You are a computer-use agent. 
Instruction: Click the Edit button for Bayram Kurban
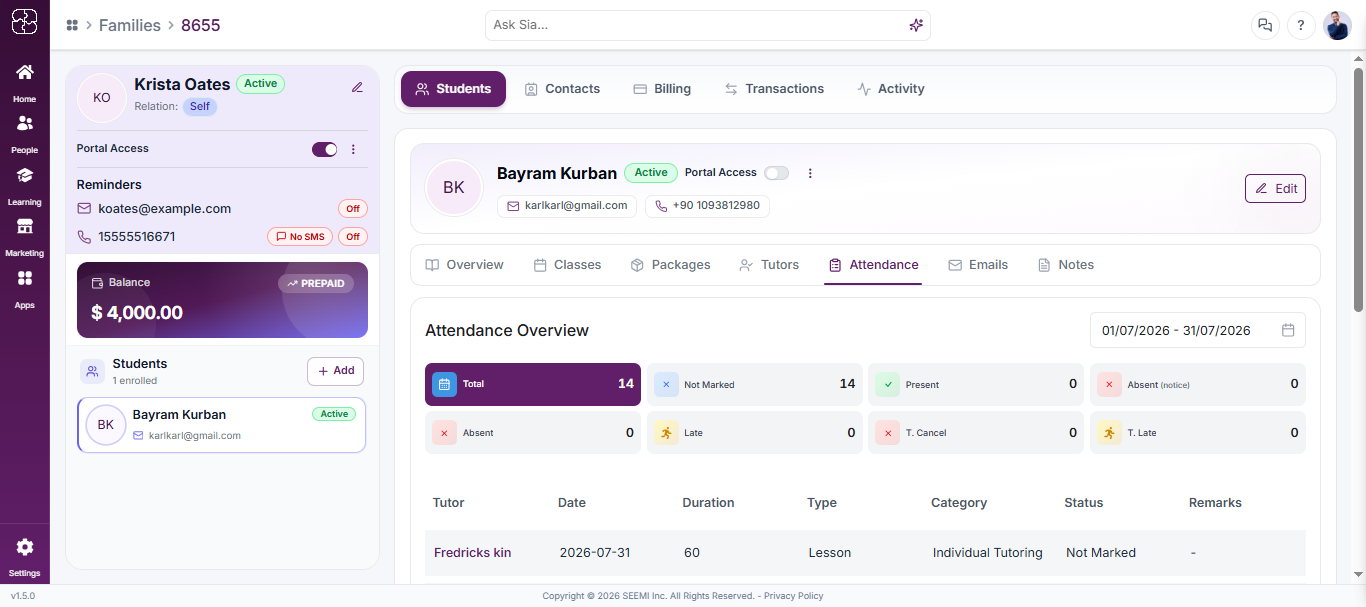1275,188
